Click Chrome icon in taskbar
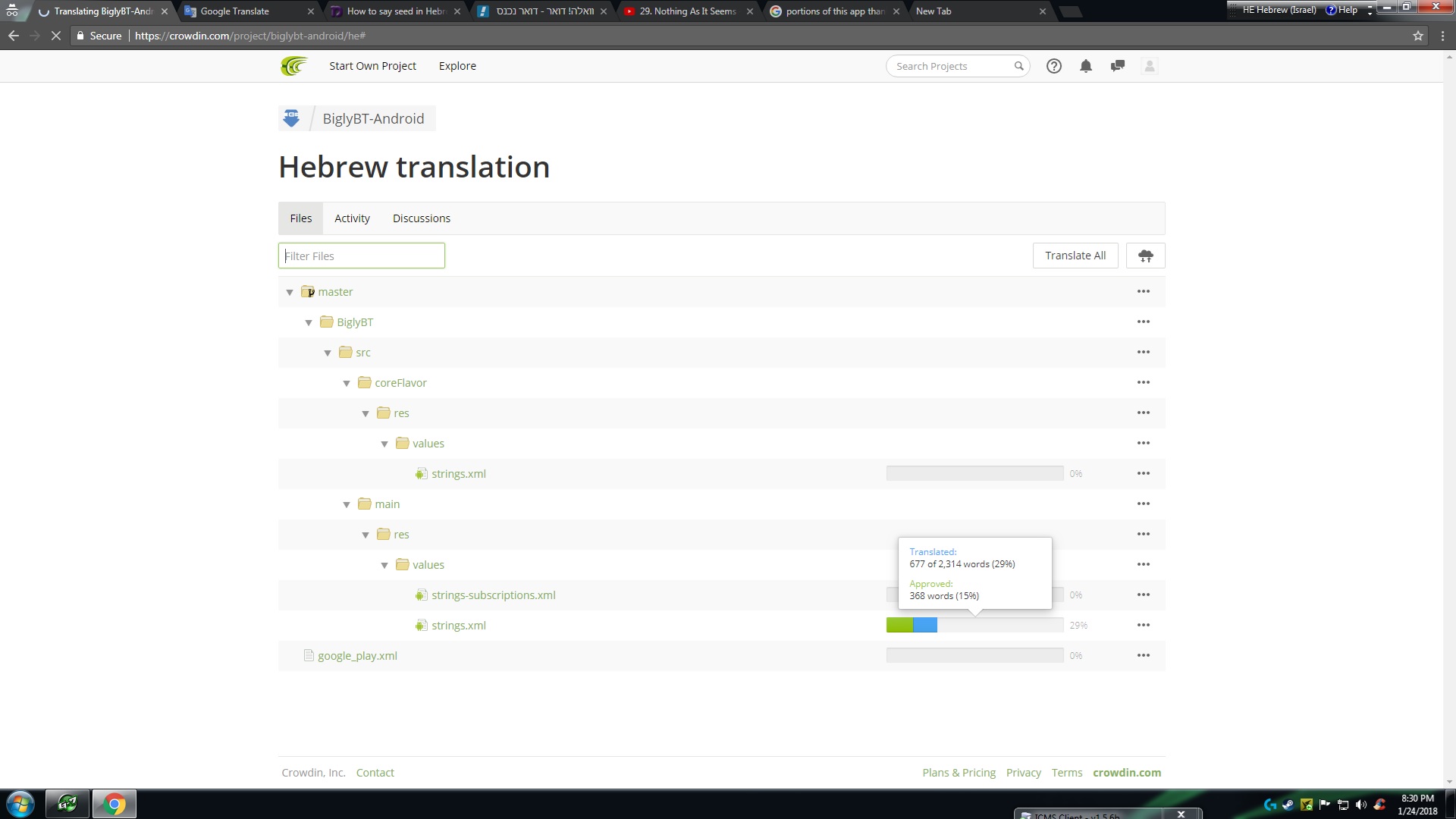The image size is (1456, 819). pyautogui.click(x=115, y=804)
